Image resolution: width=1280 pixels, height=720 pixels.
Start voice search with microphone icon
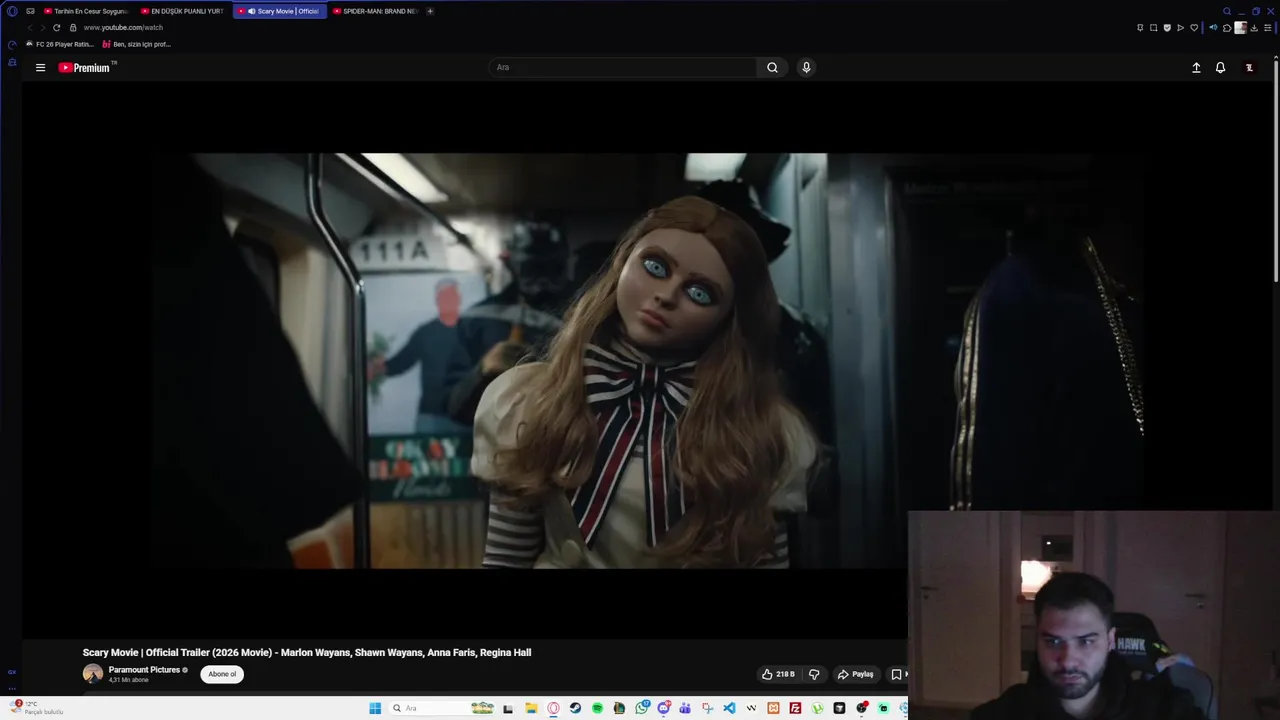pos(806,67)
